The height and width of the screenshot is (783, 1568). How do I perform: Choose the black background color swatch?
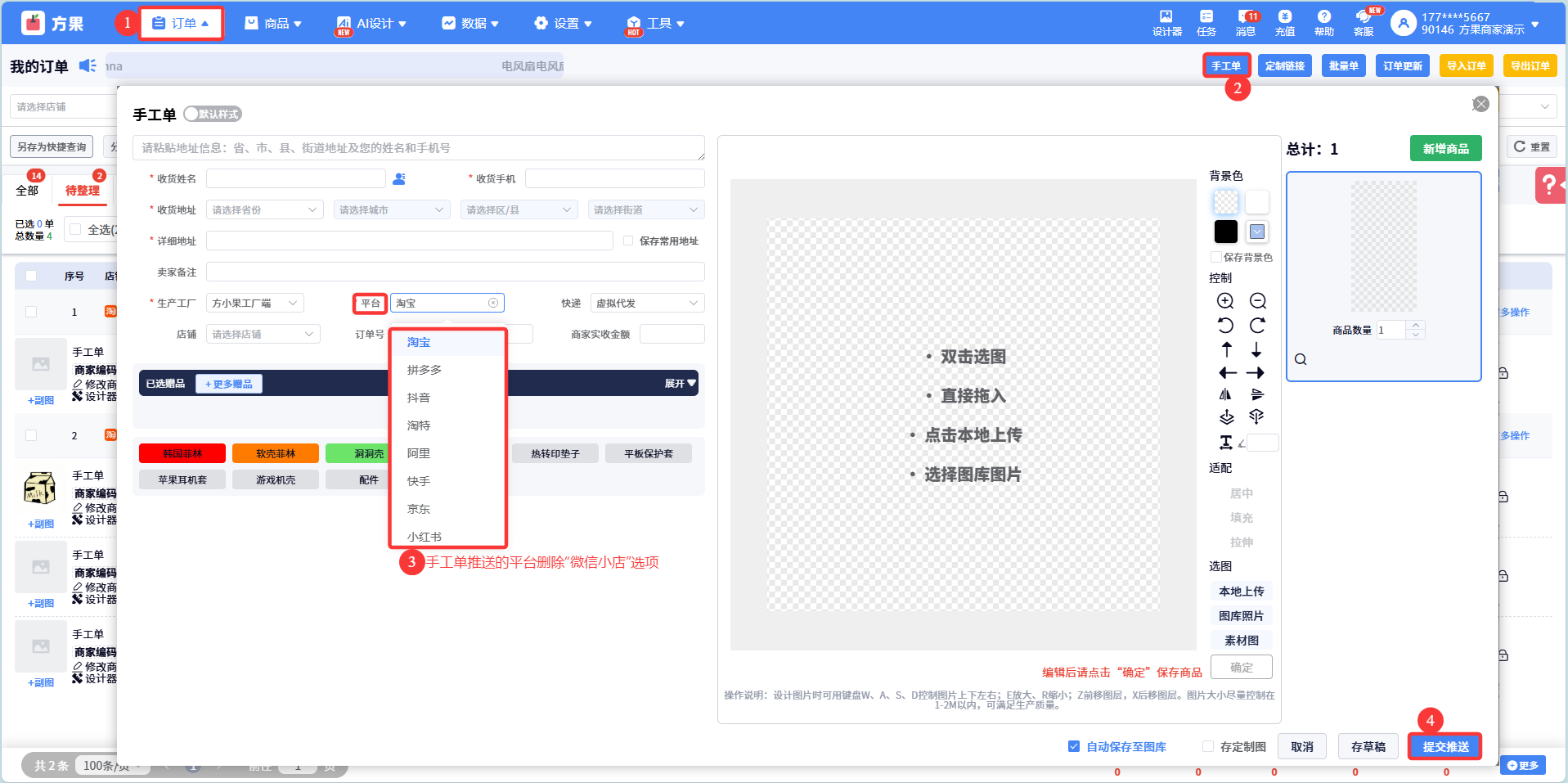point(1225,232)
